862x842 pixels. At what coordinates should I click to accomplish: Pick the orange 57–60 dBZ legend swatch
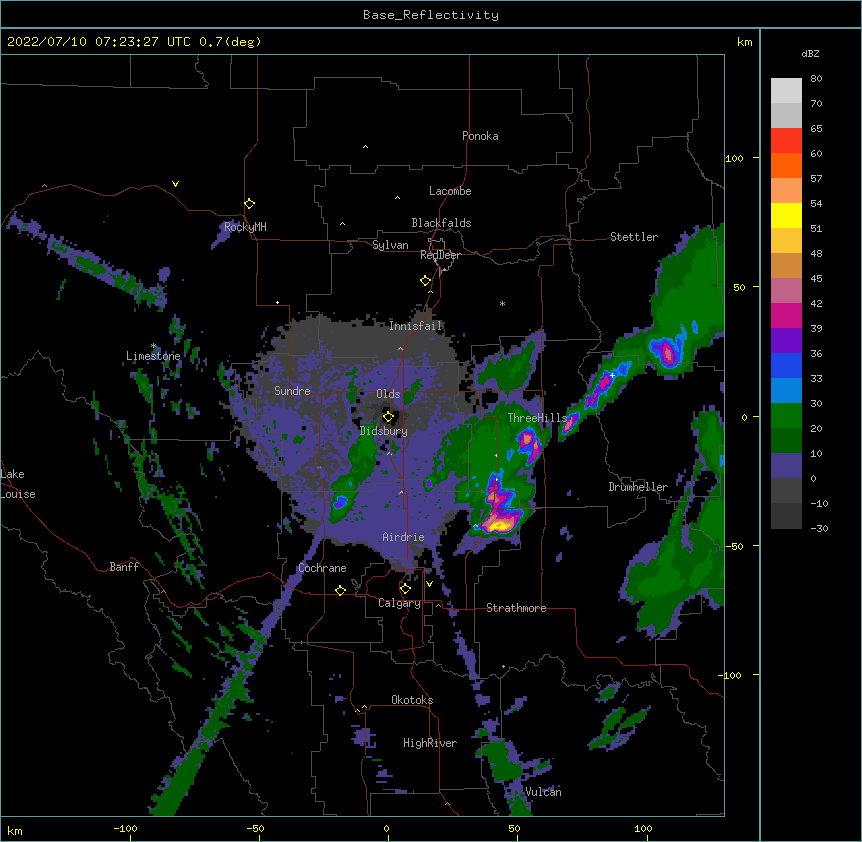click(x=786, y=165)
